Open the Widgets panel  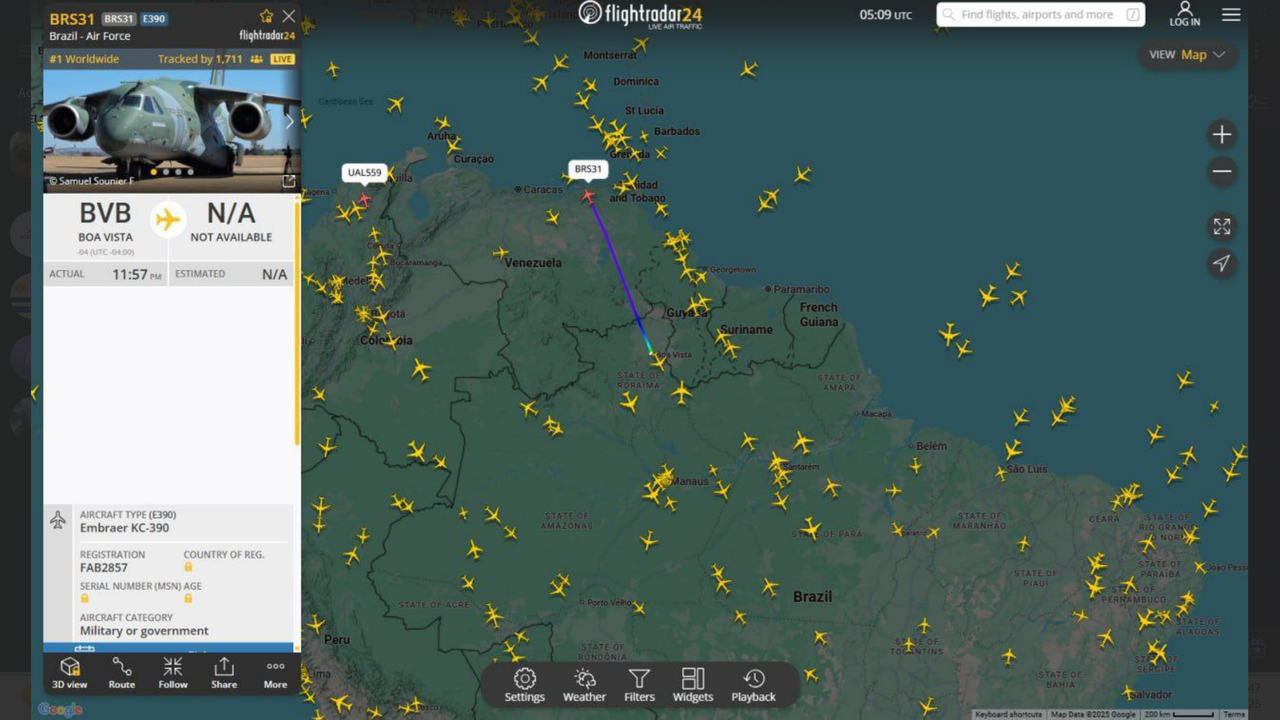click(693, 686)
